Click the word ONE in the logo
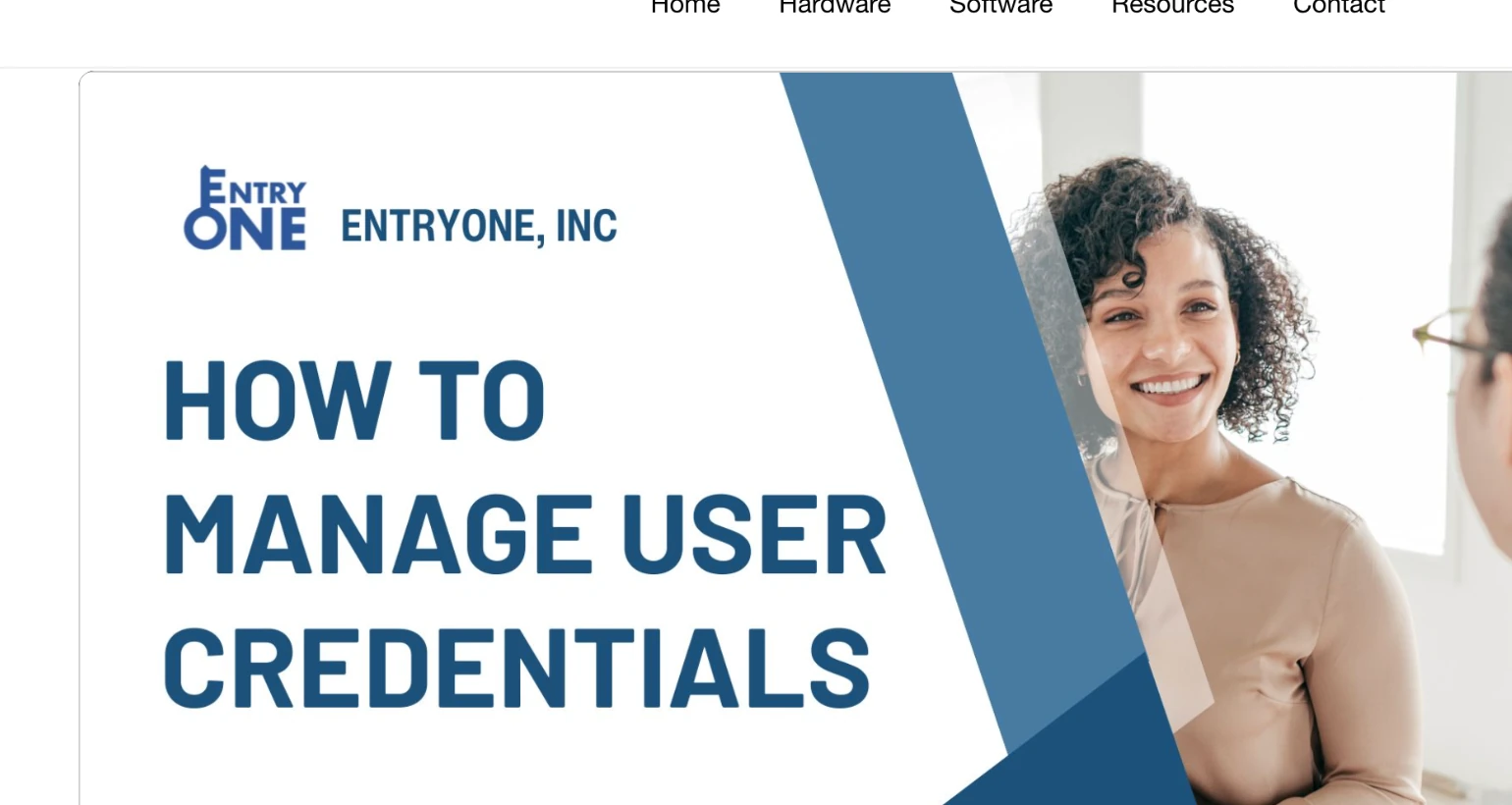The height and width of the screenshot is (805, 1512). (x=245, y=231)
